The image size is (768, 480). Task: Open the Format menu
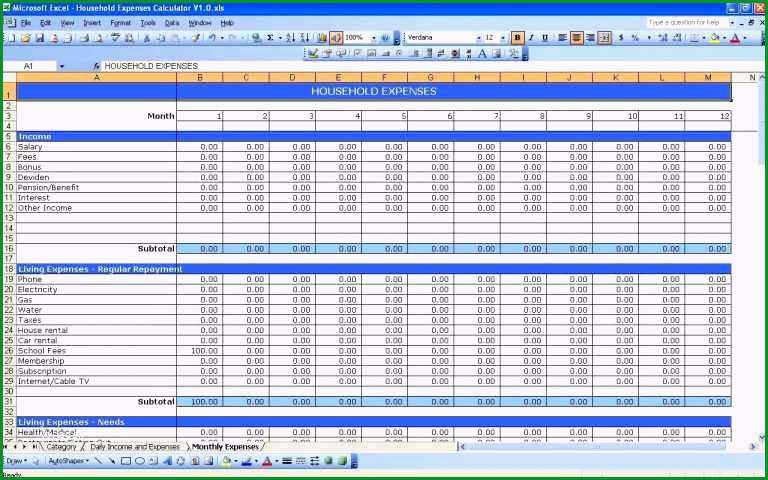tap(120, 23)
